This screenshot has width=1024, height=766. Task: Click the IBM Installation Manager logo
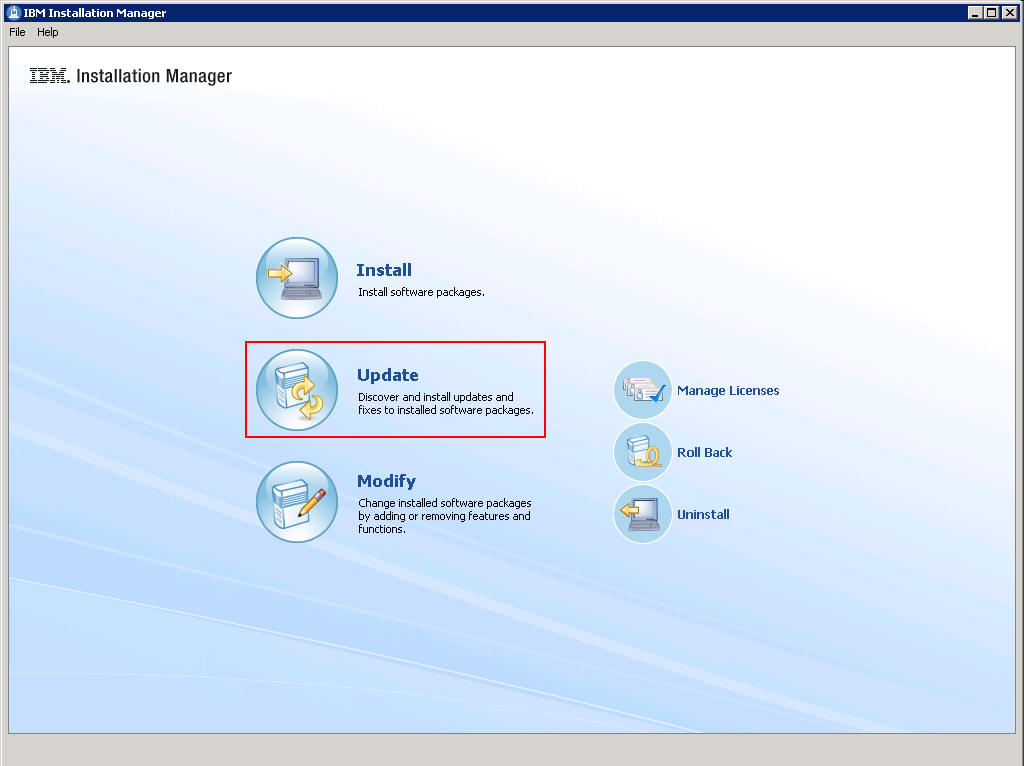(131, 76)
